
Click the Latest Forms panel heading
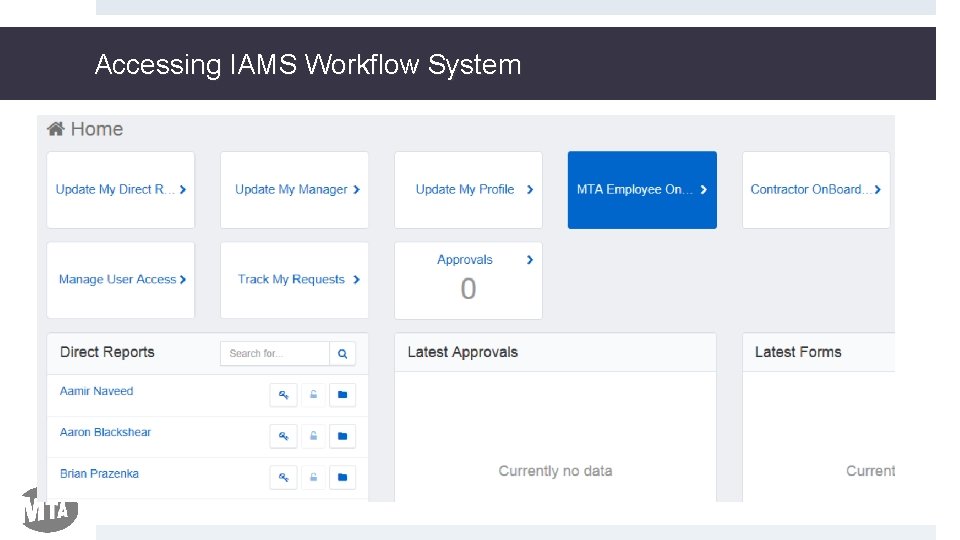[x=798, y=352]
